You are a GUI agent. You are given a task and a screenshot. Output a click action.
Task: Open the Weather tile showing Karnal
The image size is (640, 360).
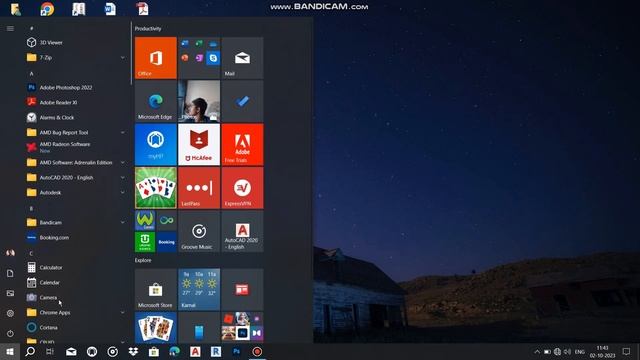(199, 289)
